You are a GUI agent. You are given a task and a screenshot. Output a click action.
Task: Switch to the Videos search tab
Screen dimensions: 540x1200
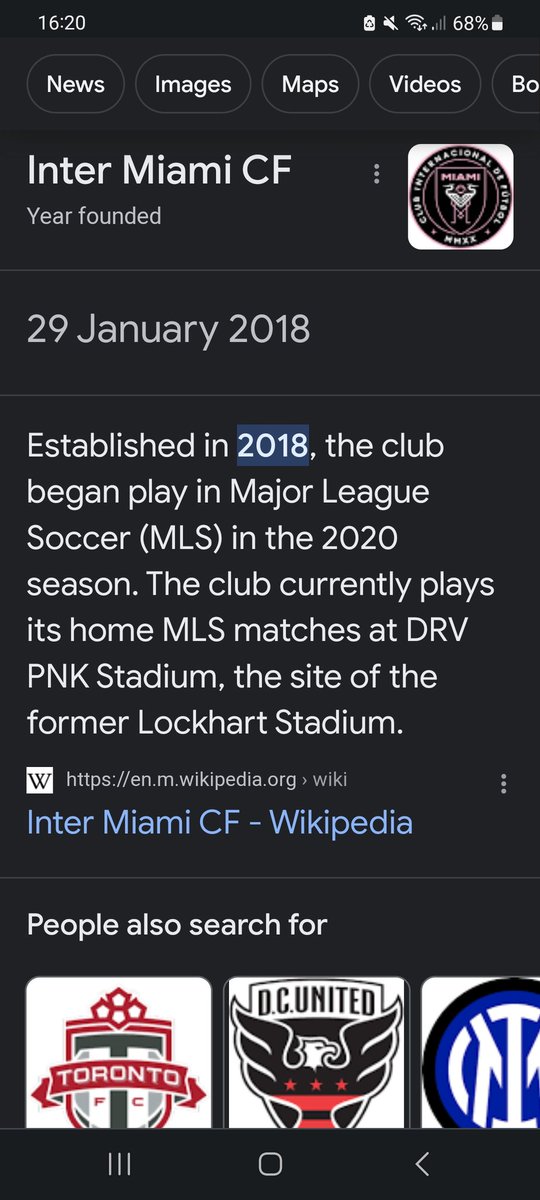tap(425, 85)
